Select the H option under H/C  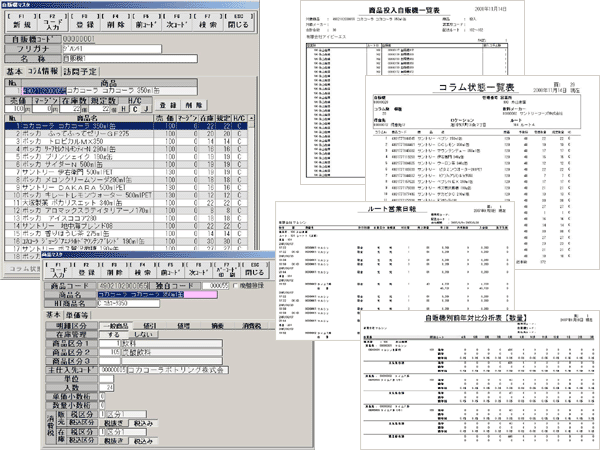tap(121, 107)
